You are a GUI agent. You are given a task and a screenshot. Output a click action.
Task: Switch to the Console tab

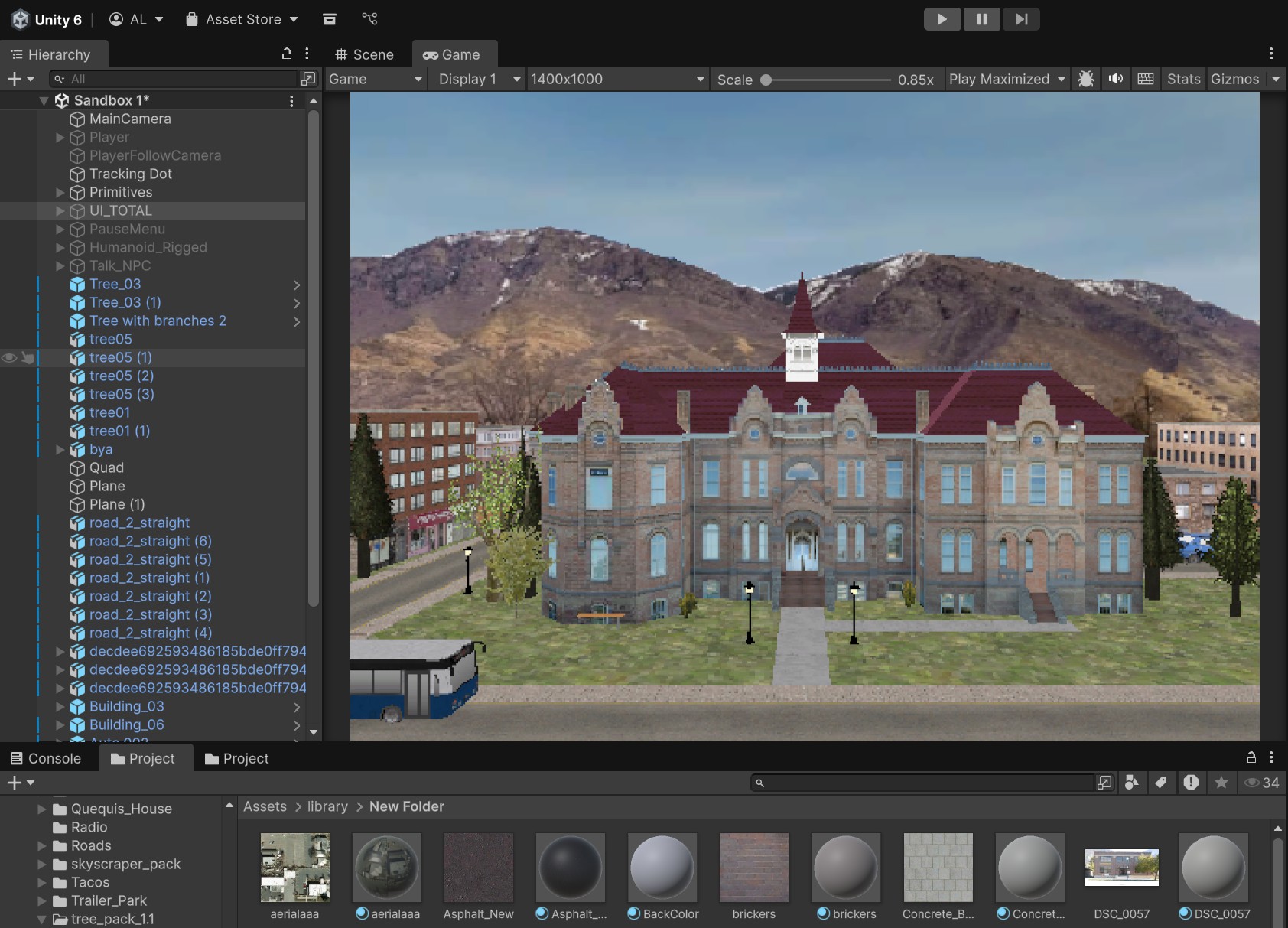click(46, 758)
